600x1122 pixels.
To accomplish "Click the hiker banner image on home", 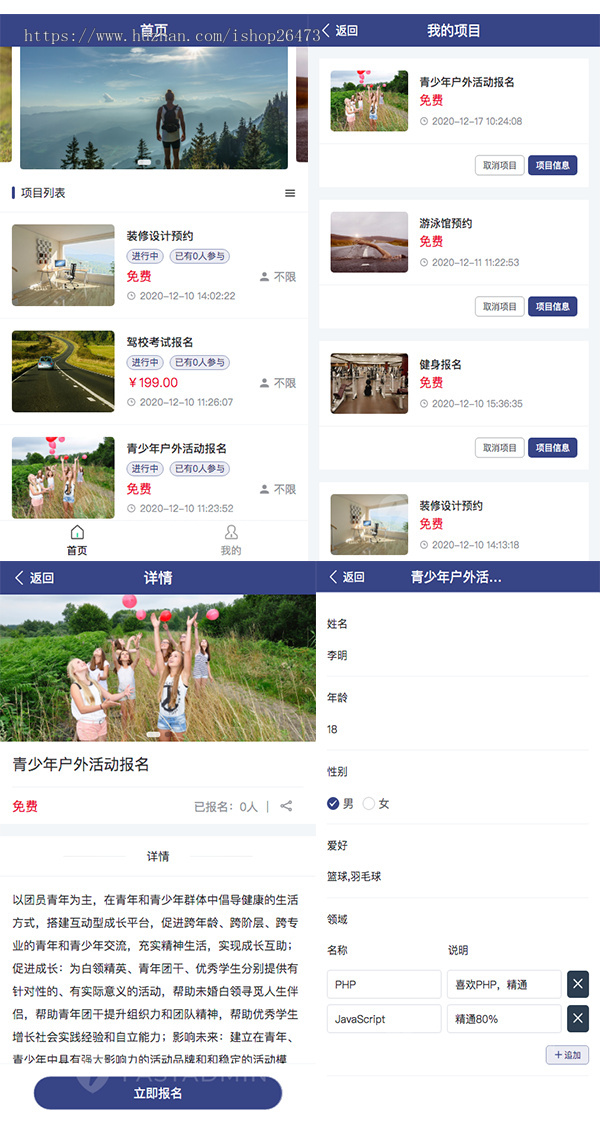I will [154, 107].
